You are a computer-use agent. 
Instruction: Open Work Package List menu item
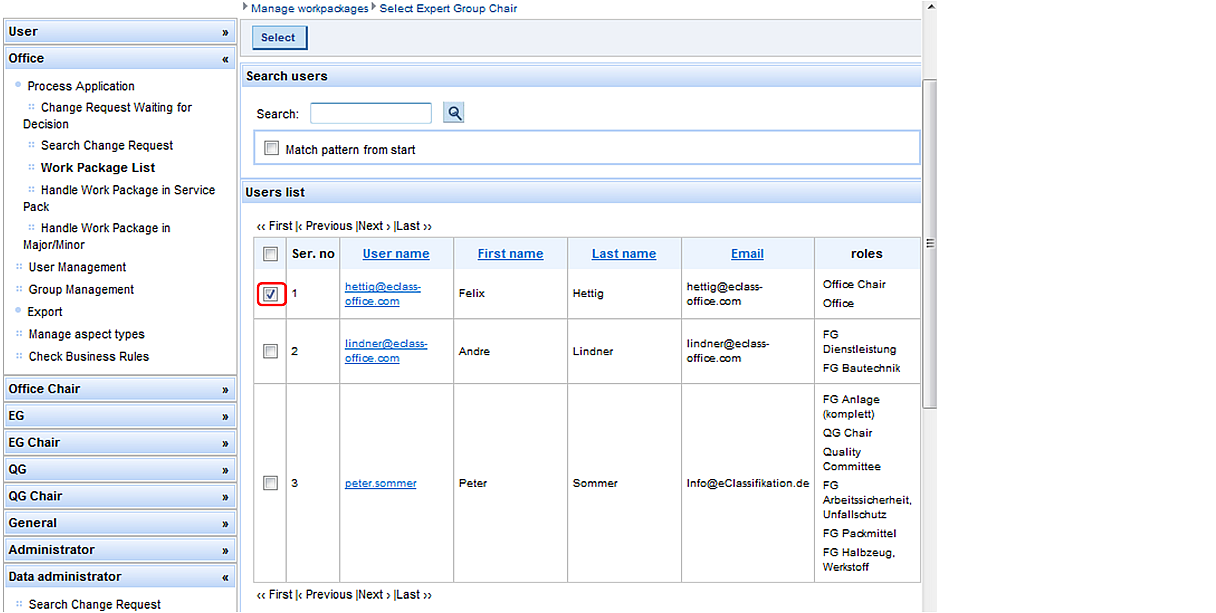click(x=98, y=168)
